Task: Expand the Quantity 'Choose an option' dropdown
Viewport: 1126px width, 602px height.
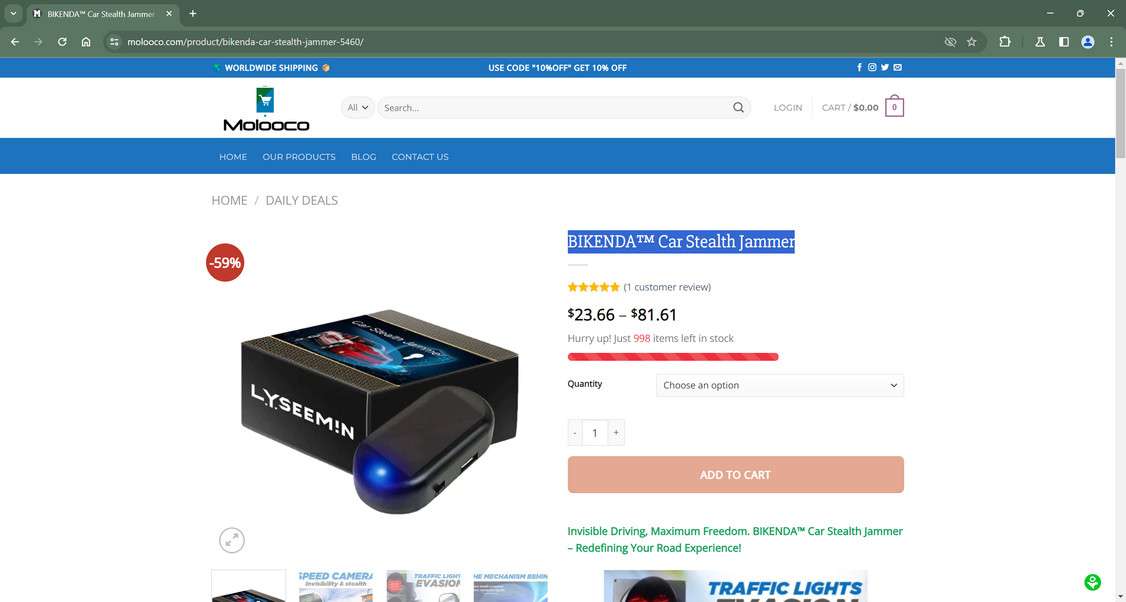Action: click(x=780, y=385)
